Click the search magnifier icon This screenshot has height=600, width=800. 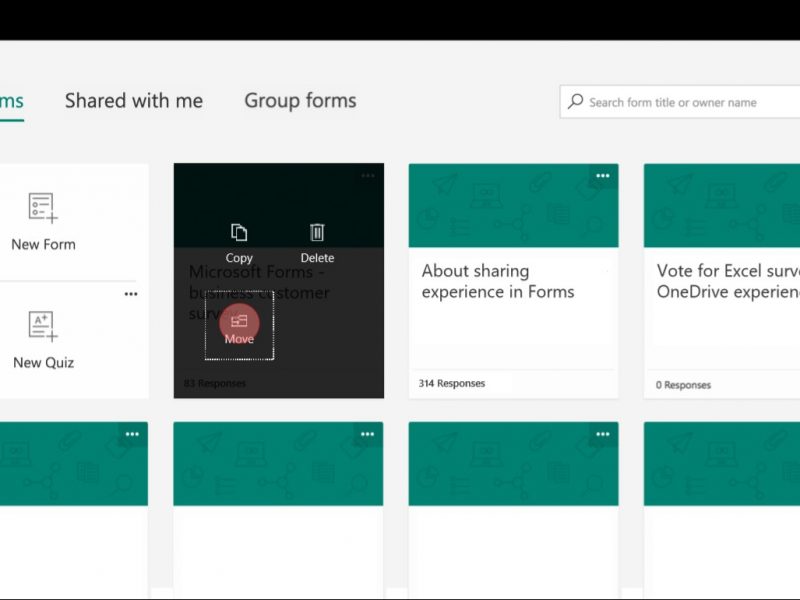576,102
